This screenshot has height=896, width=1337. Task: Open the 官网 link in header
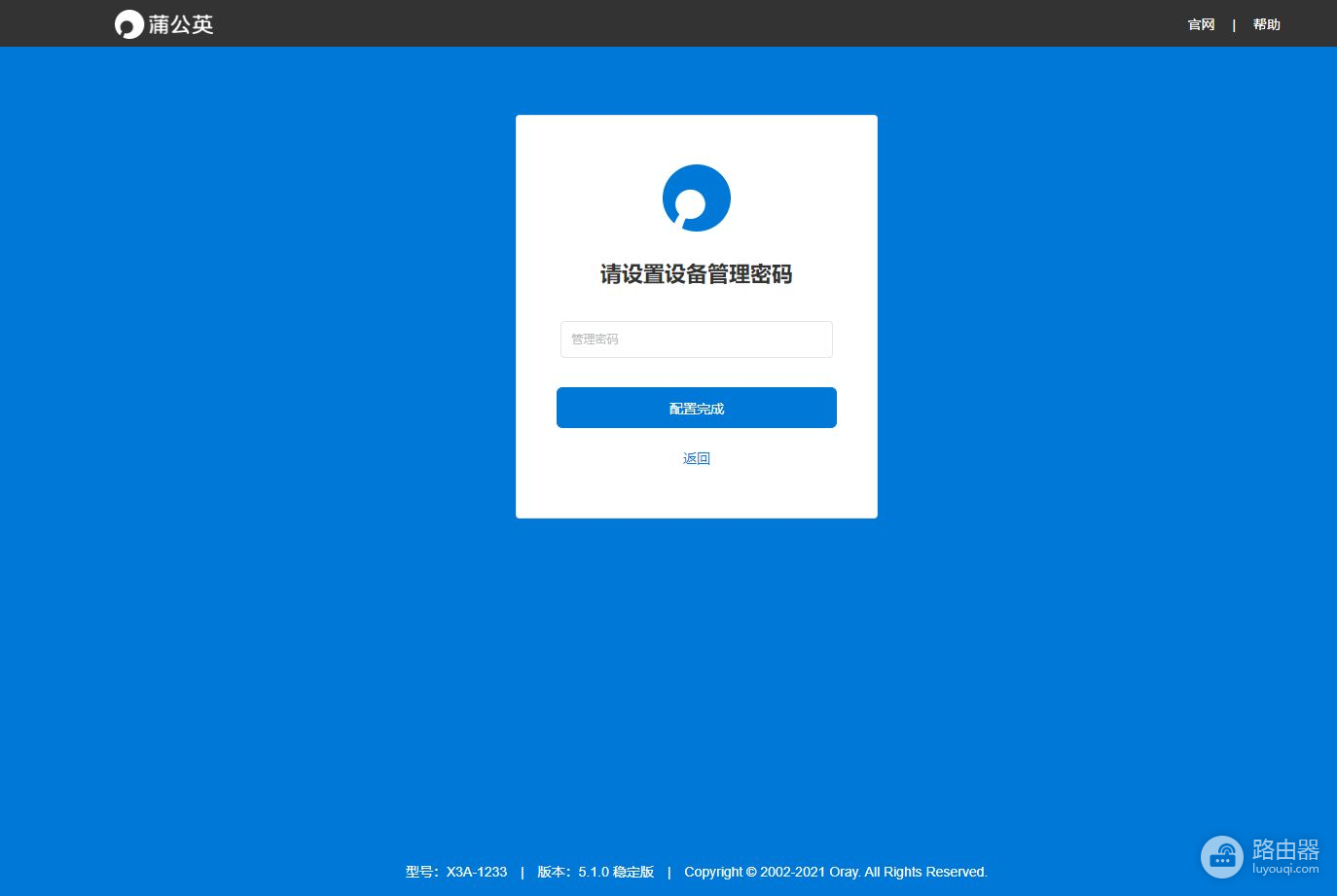coord(1201,24)
